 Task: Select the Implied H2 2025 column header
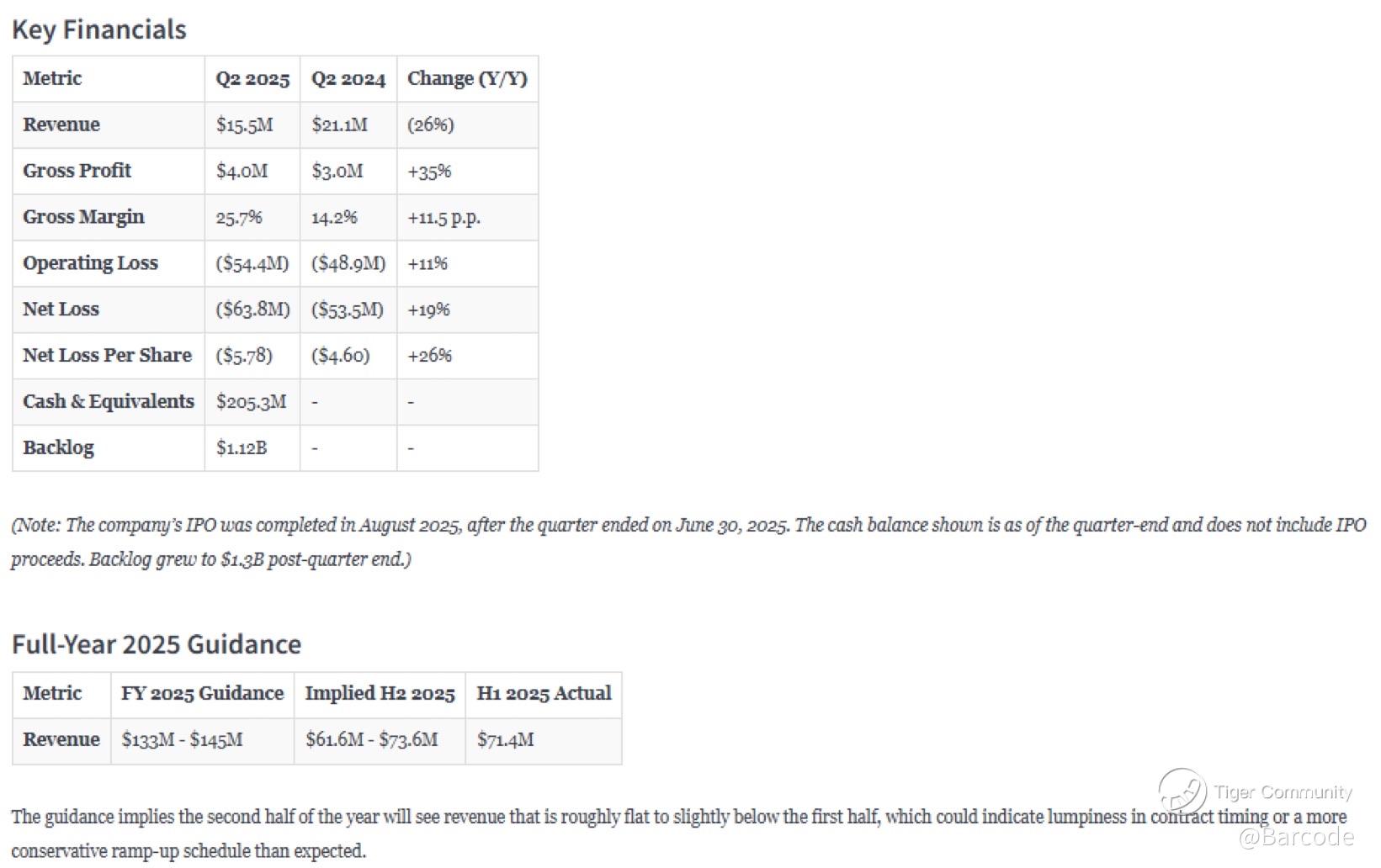coord(380,694)
